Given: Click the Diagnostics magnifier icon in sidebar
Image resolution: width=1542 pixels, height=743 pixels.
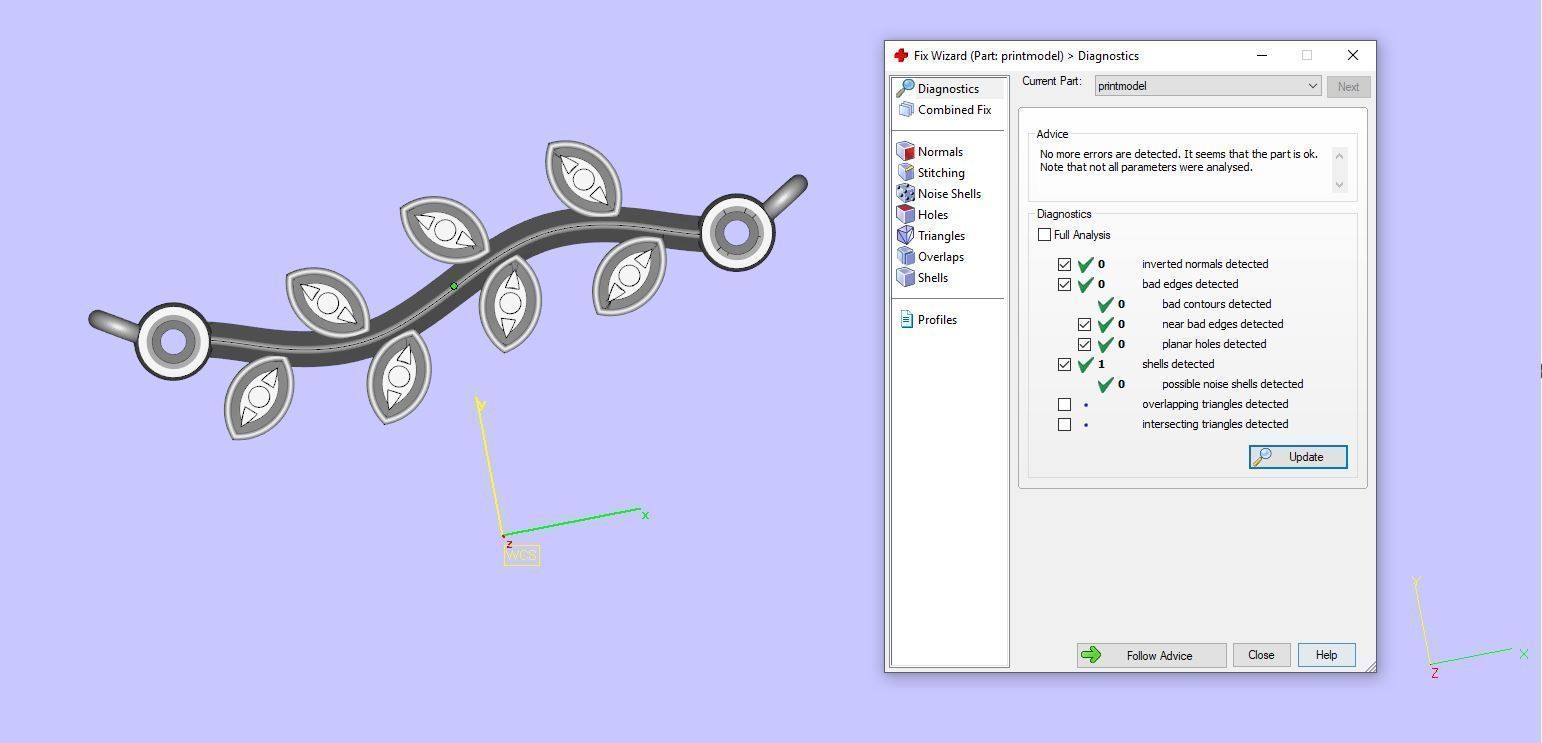Looking at the screenshot, I should [906, 88].
